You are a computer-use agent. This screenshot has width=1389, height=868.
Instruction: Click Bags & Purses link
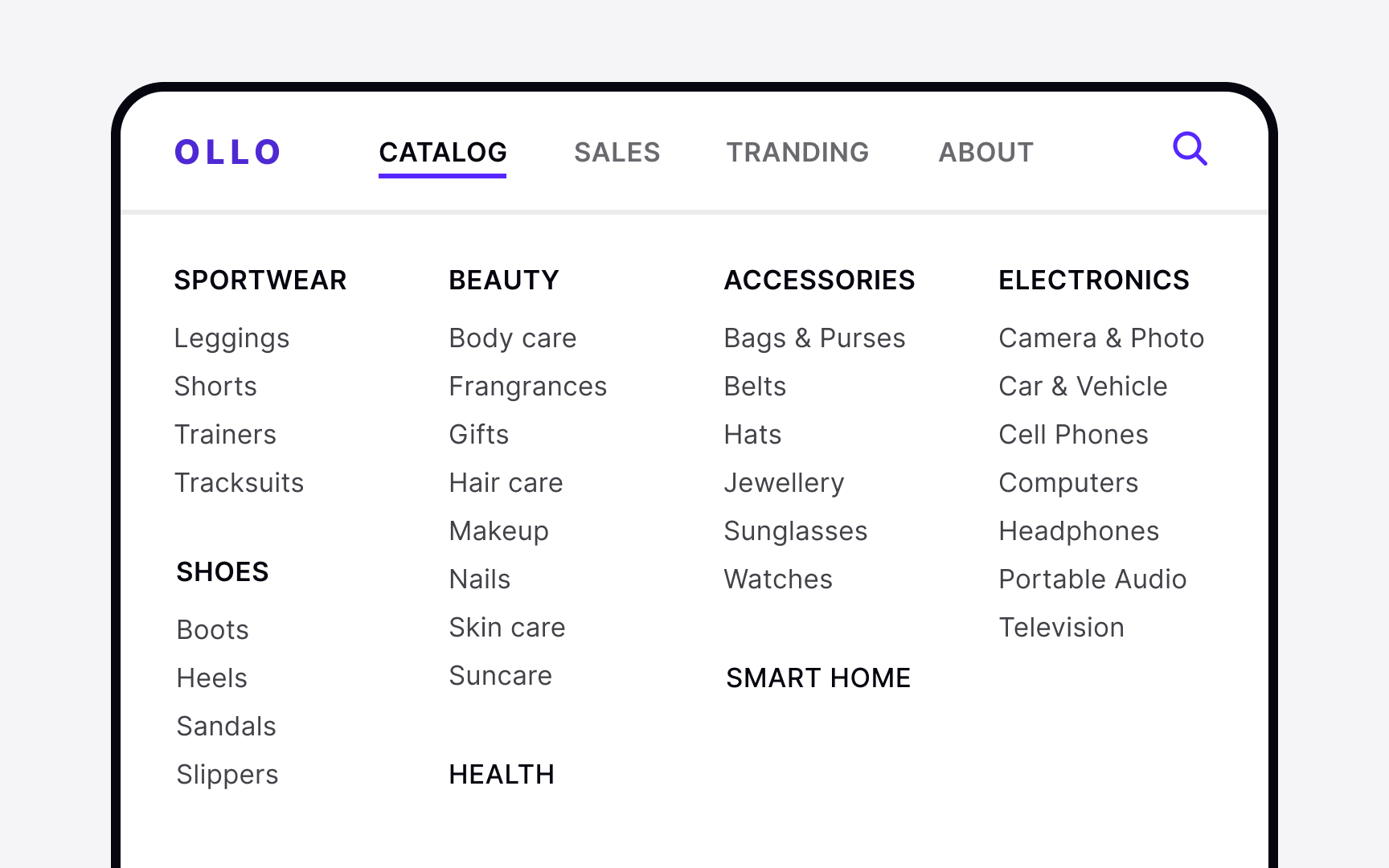[x=814, y=338]
